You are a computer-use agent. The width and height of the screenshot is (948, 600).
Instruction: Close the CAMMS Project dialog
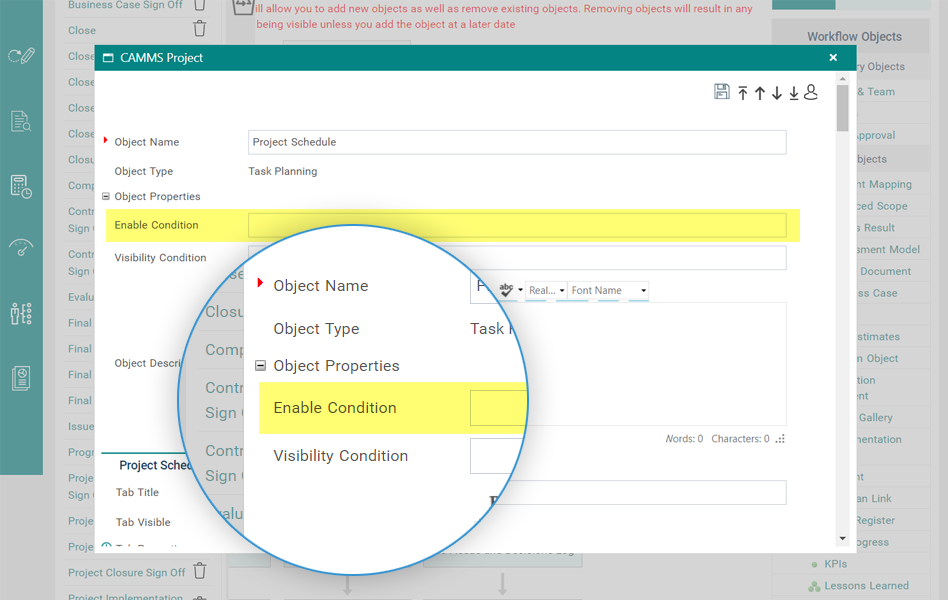[x=833, y=57]
